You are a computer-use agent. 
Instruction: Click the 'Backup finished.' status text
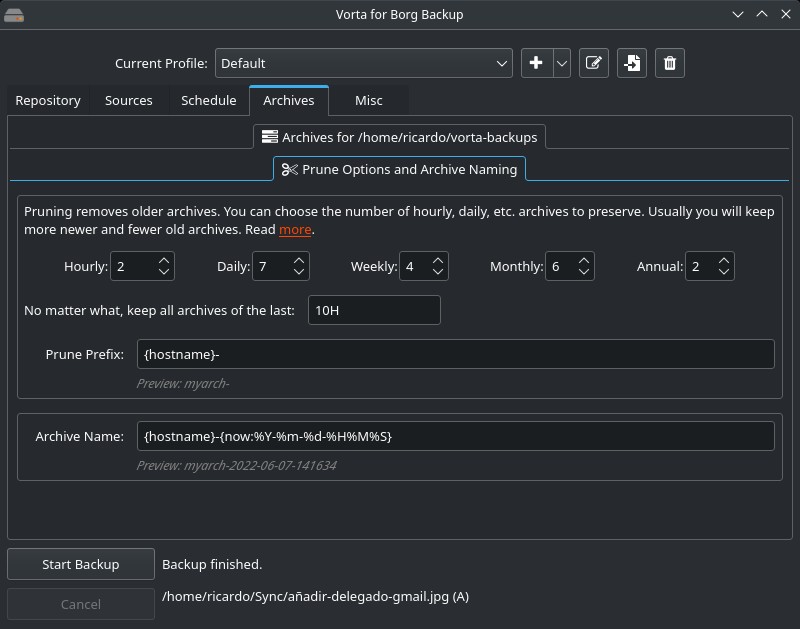click(x=212, y=564)
